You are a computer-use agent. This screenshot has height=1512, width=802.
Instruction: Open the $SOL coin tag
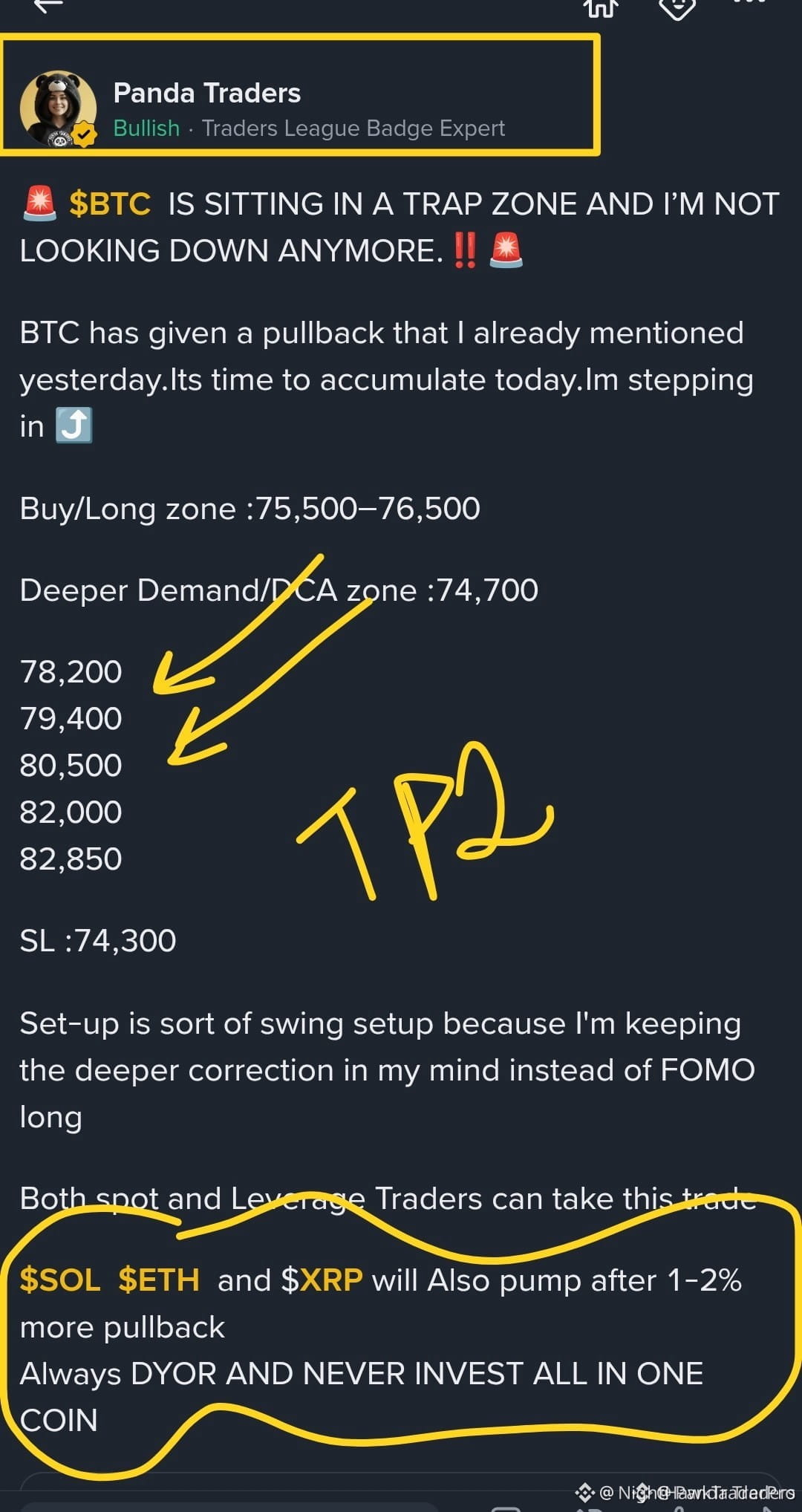click(x=59, y=1280)
